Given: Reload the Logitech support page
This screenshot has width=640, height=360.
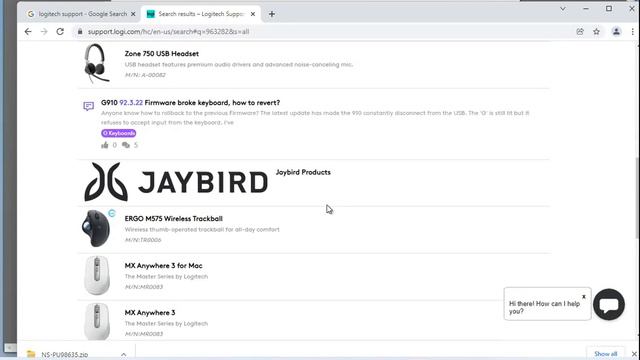Looking at the screenshot, I should 60,31.
